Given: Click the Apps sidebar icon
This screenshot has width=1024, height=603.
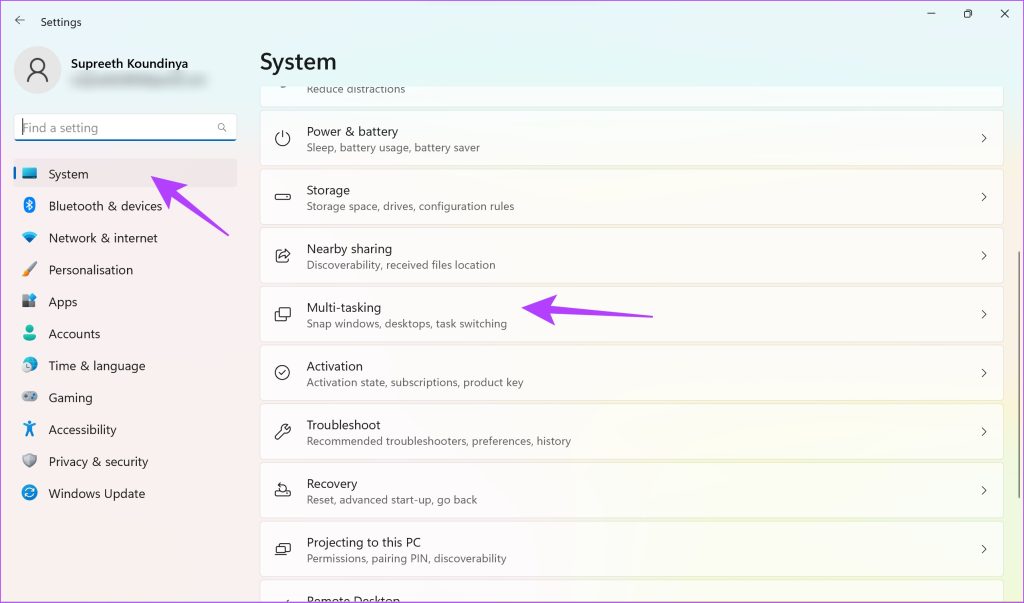Looking at the screenshot, I should click(x=28, y=302).
